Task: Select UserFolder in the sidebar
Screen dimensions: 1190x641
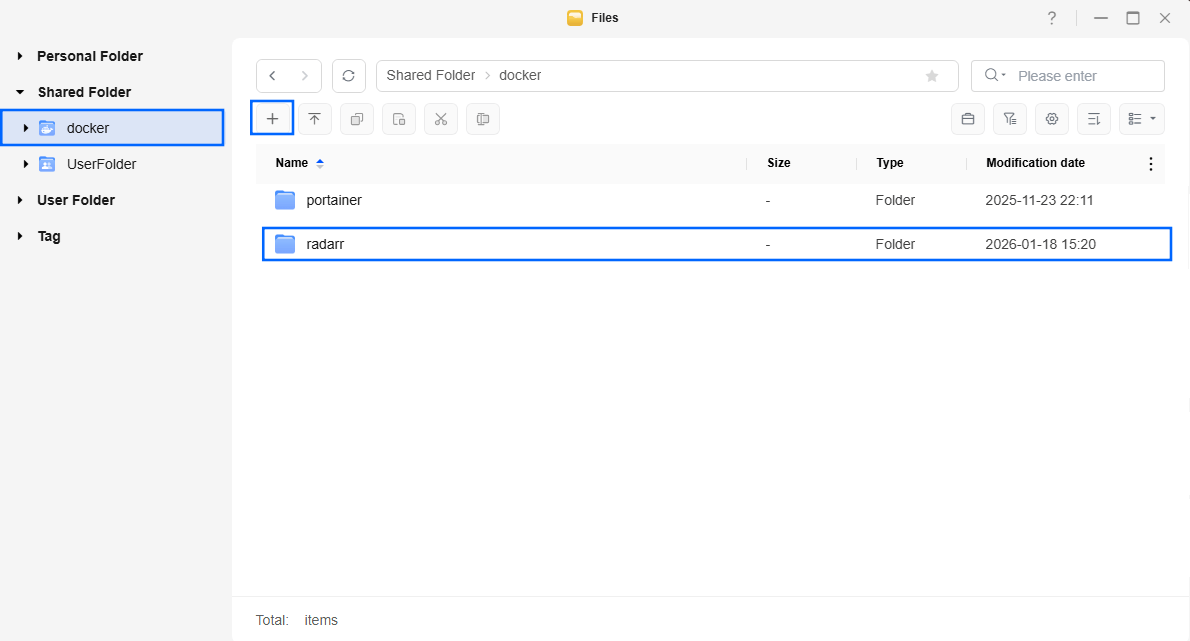Action: point(101,164)
